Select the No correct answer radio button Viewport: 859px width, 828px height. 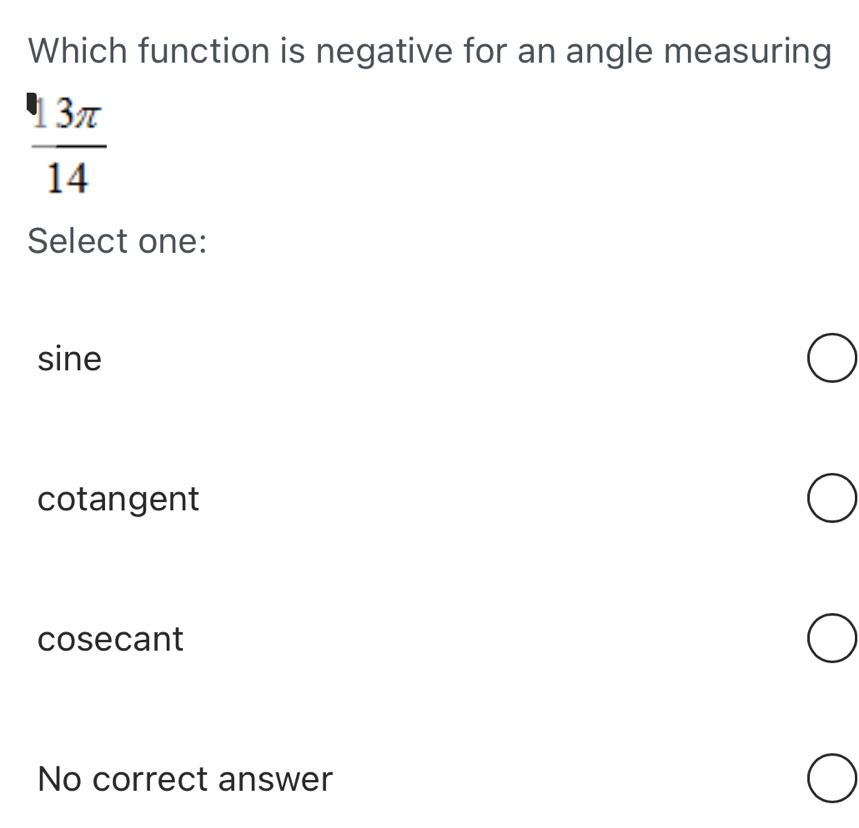tap(832, 778)
